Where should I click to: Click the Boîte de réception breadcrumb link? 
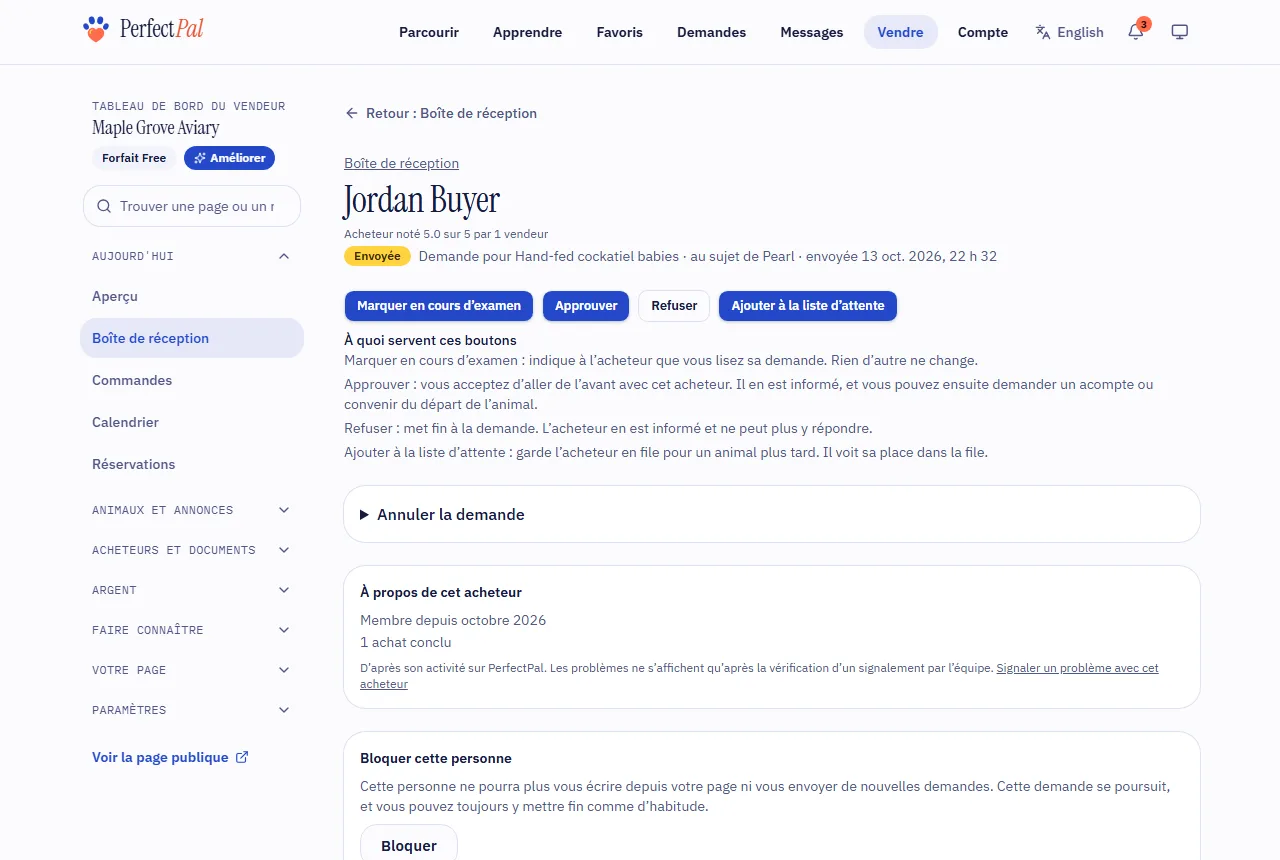(401, 163)
